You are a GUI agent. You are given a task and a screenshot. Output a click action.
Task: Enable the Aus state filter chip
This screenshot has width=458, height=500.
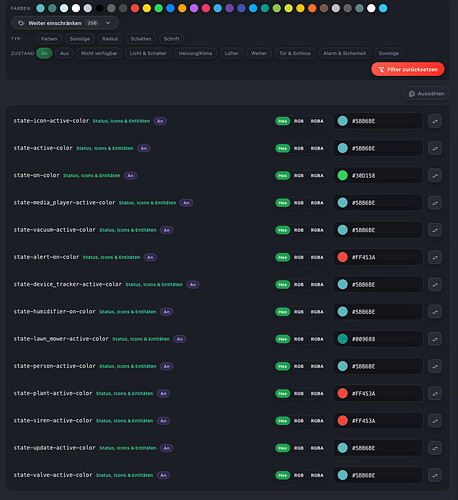tap(64, 53)
